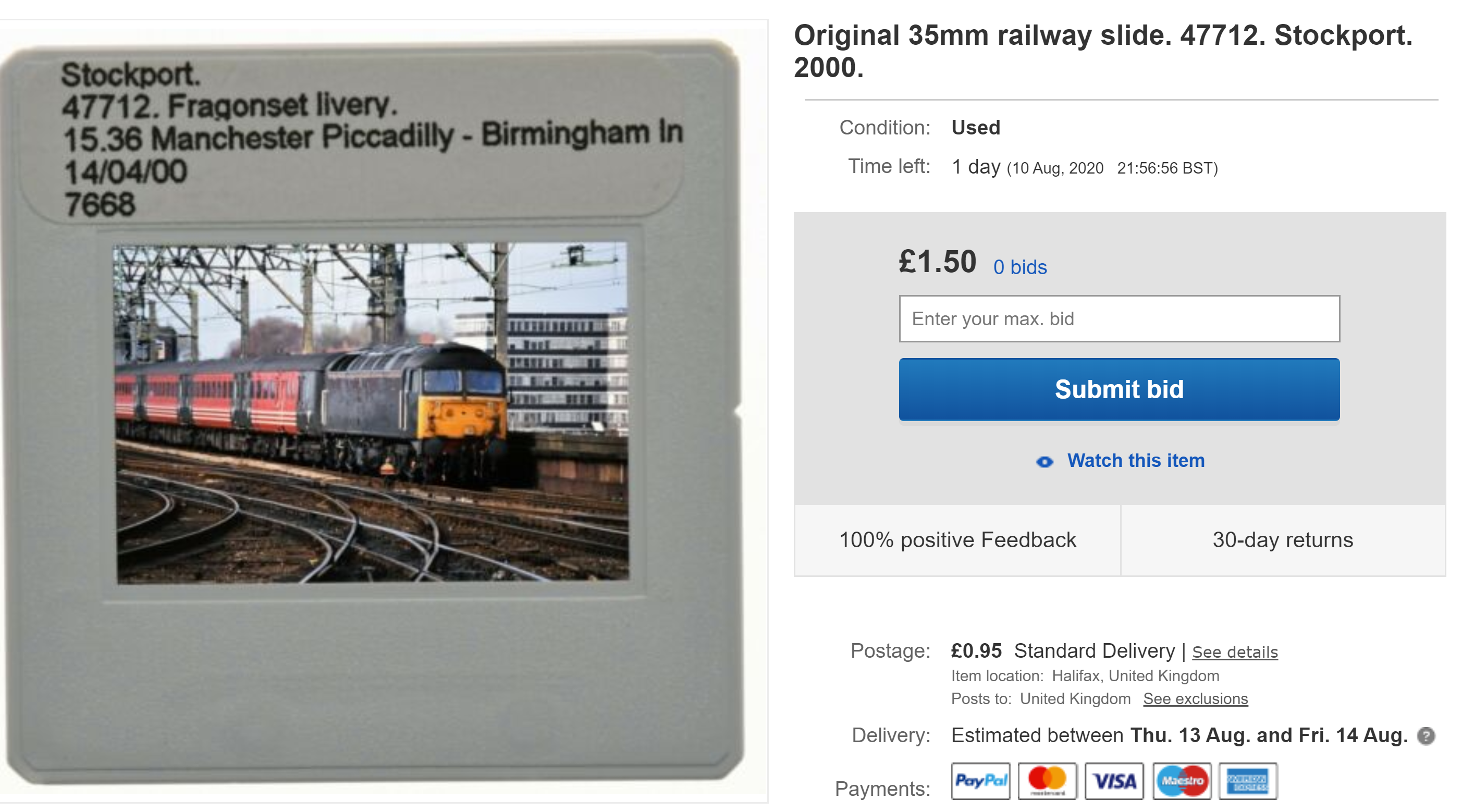This screenshot has height=812, width=1462.
Task: Focus the Enter your max. bid field
Action: 1119,318
